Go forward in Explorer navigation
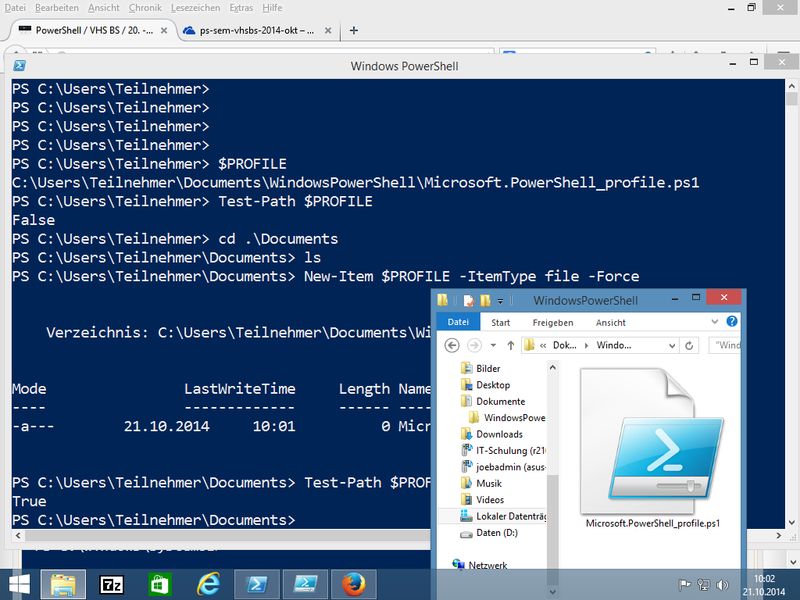The image size is (800, 600). pyautogui.click(x=474, y=345)
